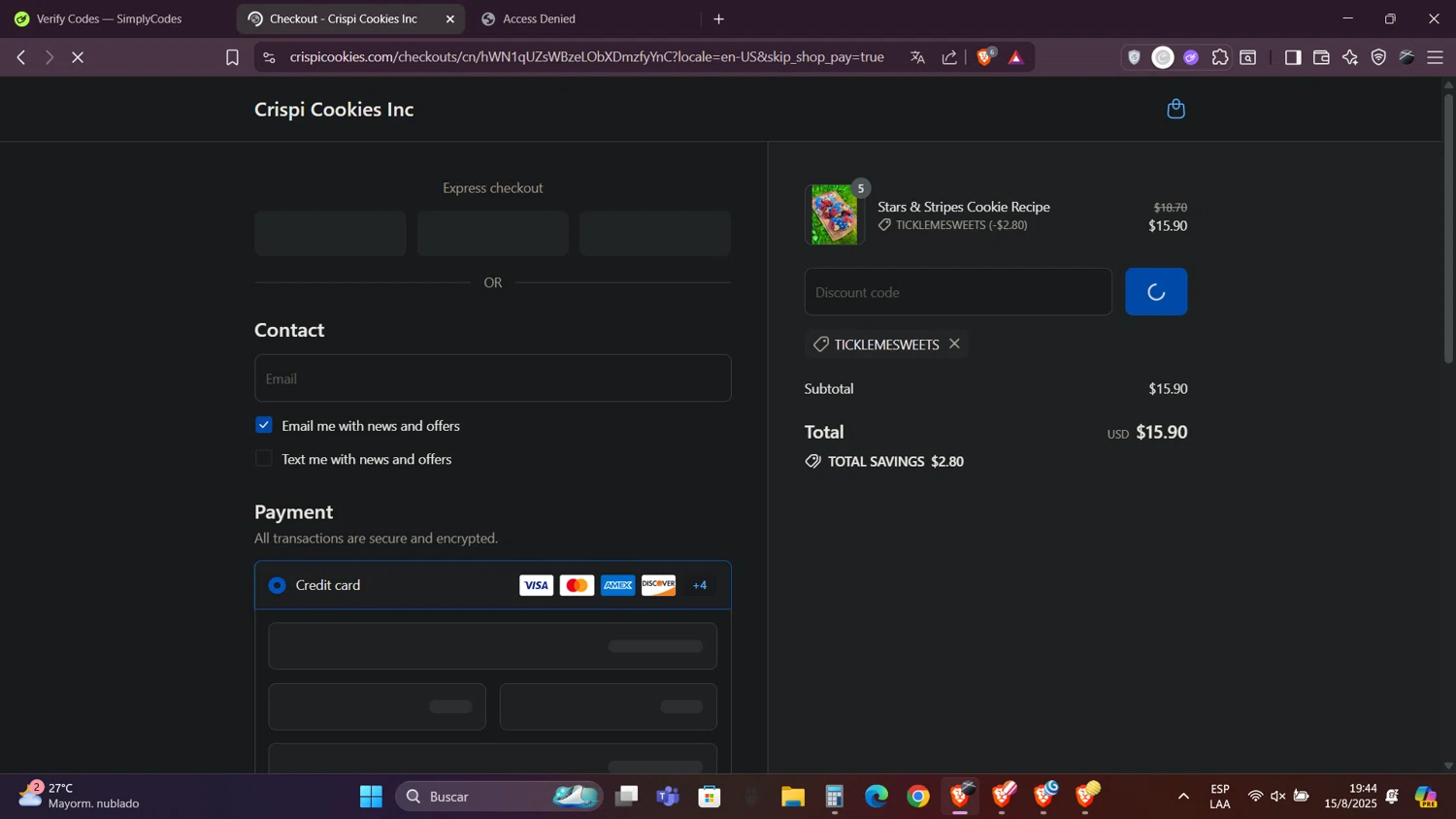Screen dimensions: 1456x819
Task: Open the shield extension icon in toolbar
Action: point(1134,57)
